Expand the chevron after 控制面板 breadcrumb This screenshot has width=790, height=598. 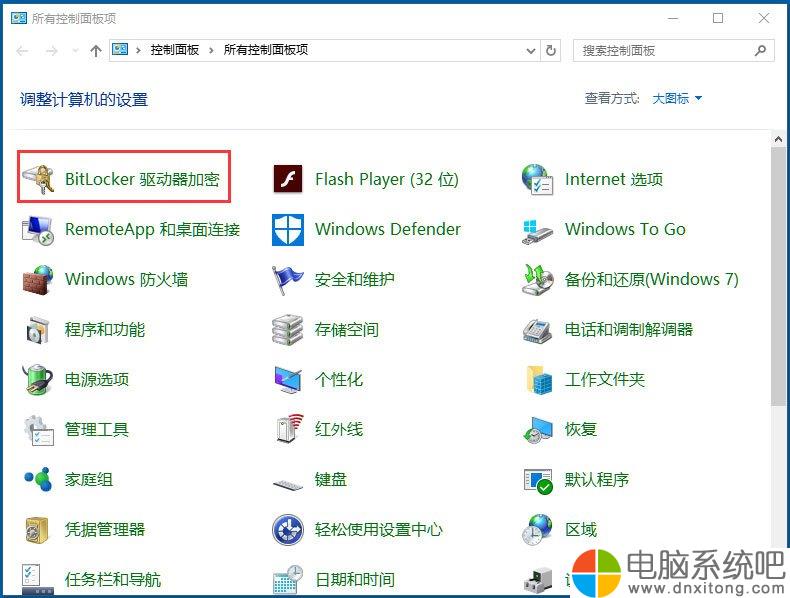pyautogui.click(x=211, y=50)
